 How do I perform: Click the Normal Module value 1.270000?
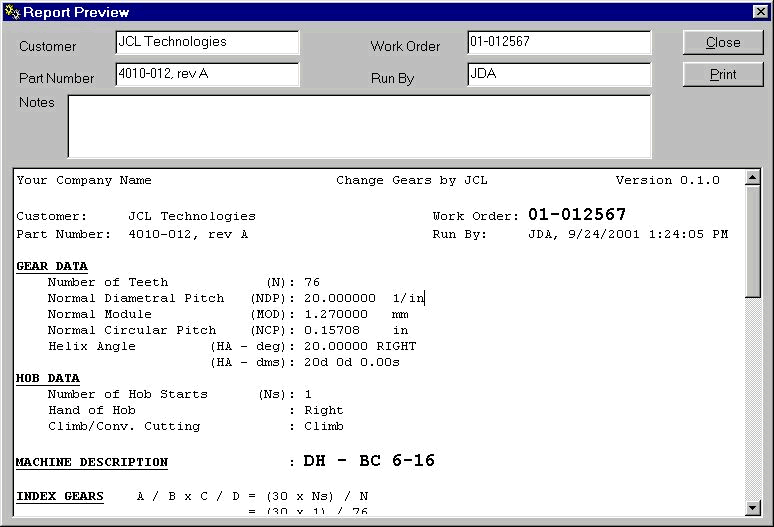click(336, 314)
